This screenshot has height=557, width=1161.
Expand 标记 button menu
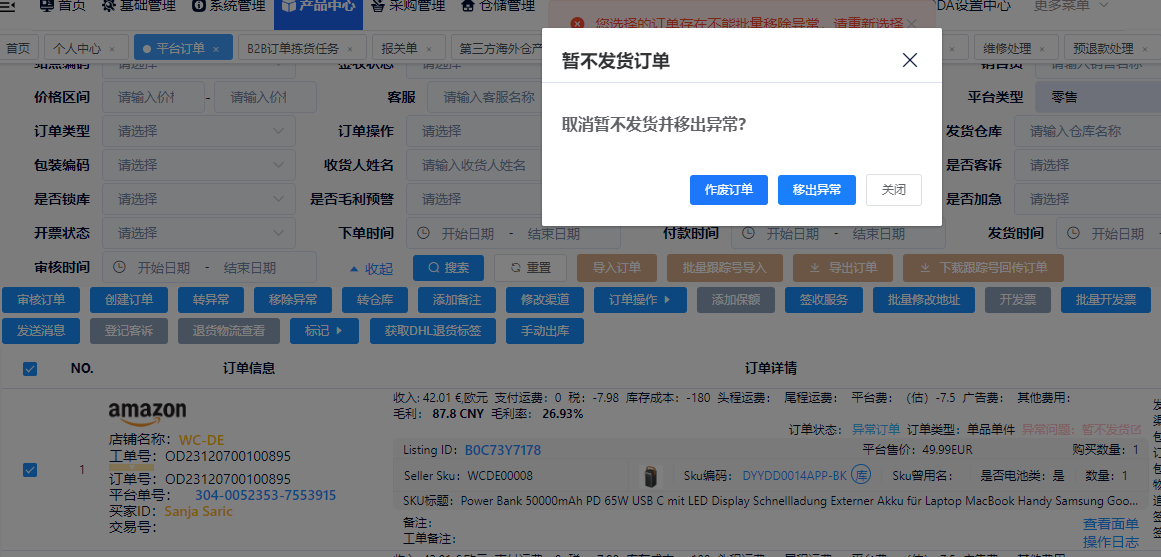(324, 331)
